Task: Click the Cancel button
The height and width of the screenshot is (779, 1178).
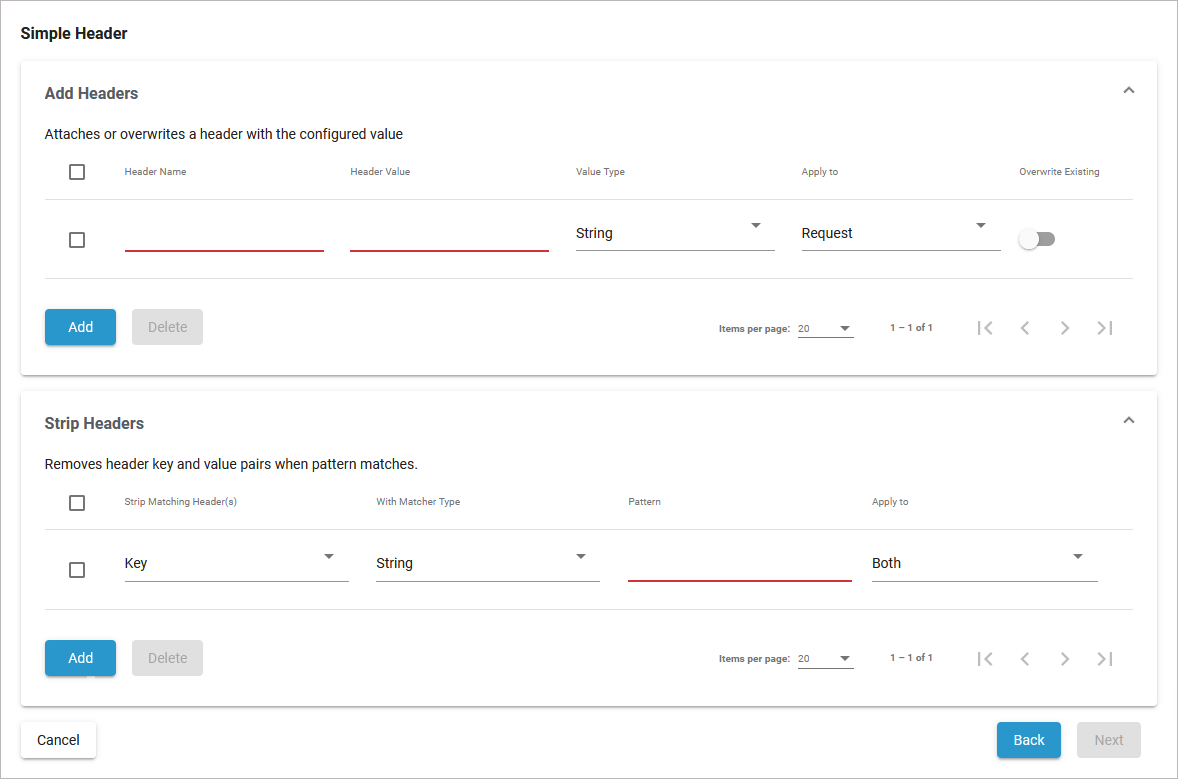Action: (x=58, y=740)
